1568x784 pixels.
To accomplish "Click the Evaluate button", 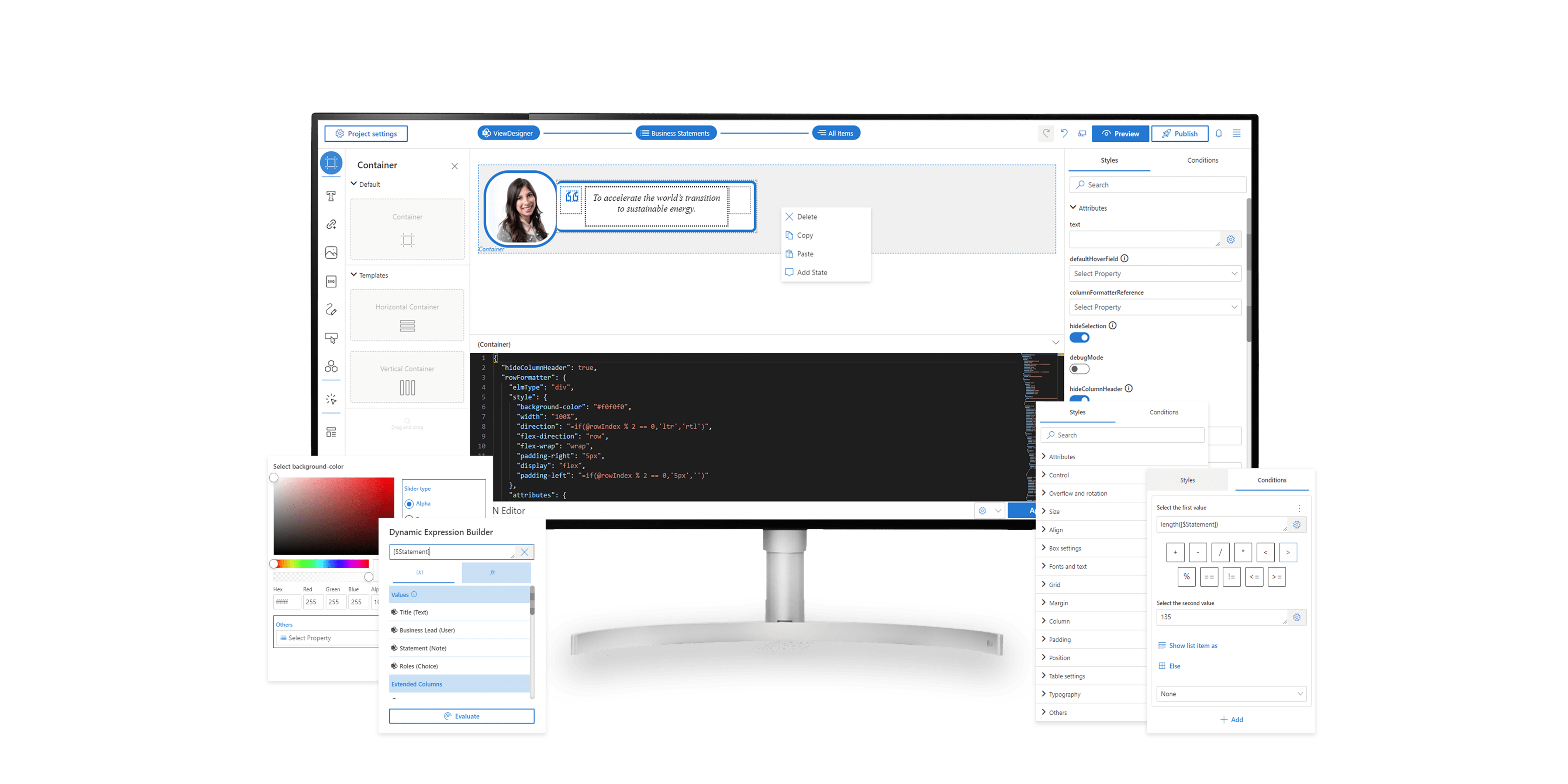I will point(462,716).
